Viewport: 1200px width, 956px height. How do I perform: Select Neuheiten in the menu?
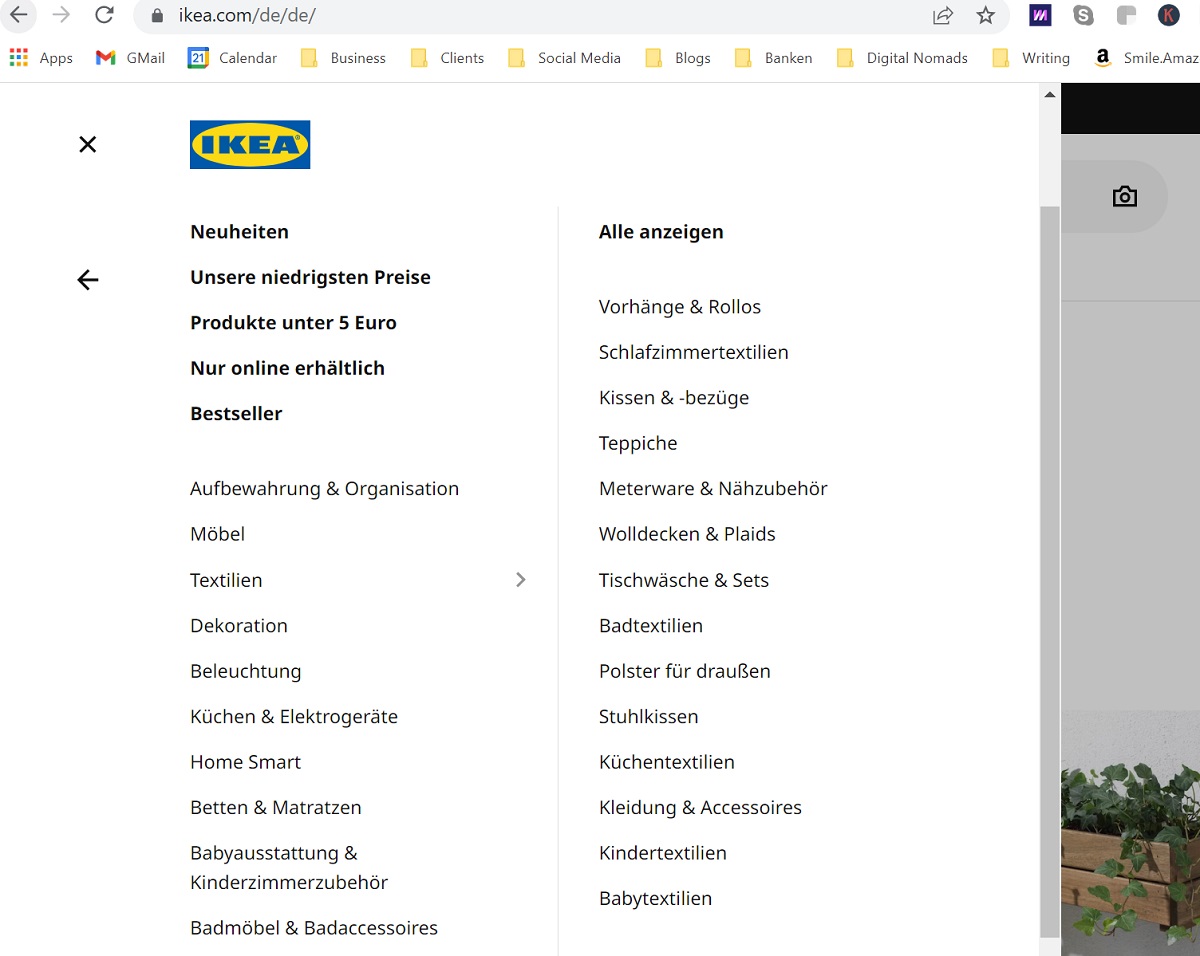point(239,232)
